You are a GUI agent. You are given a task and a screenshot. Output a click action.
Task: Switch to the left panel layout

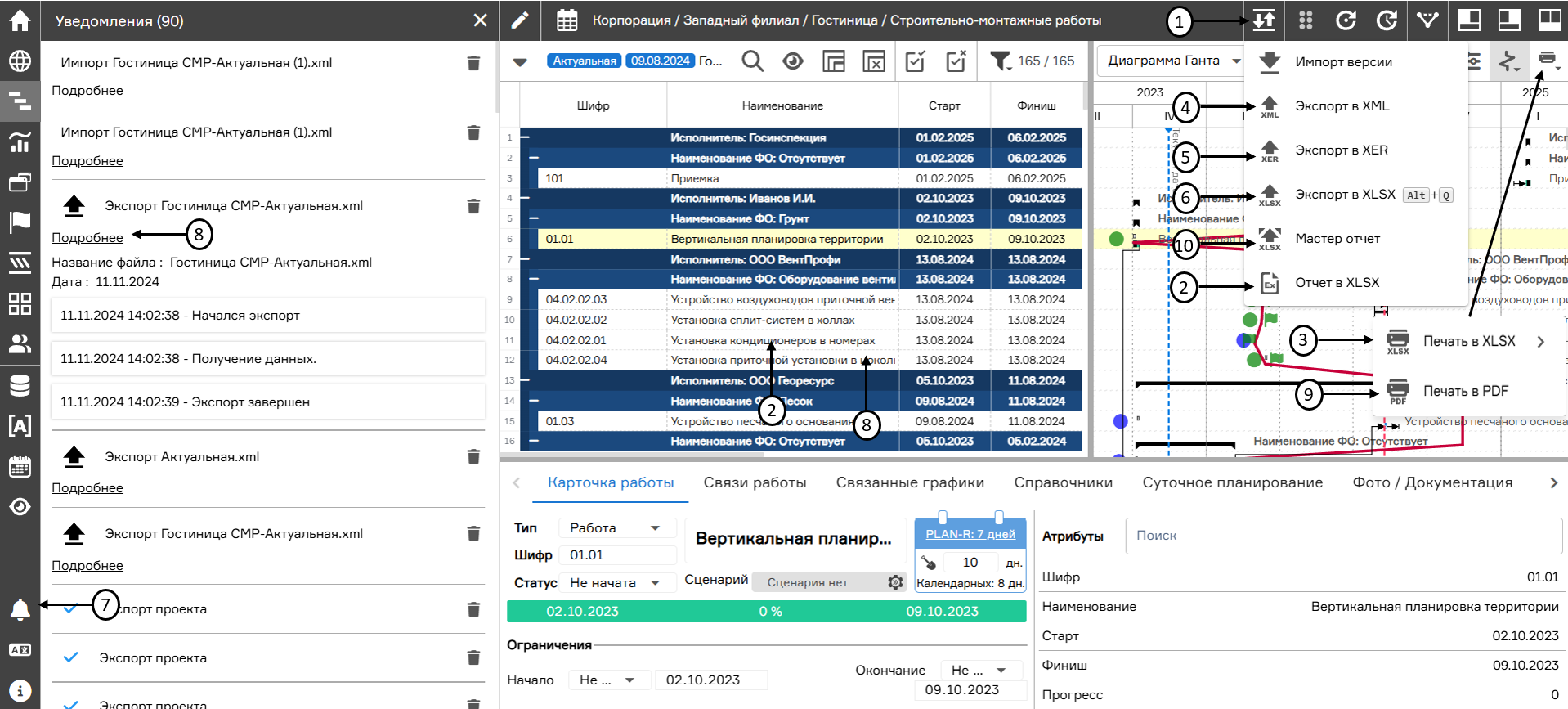1469,20
